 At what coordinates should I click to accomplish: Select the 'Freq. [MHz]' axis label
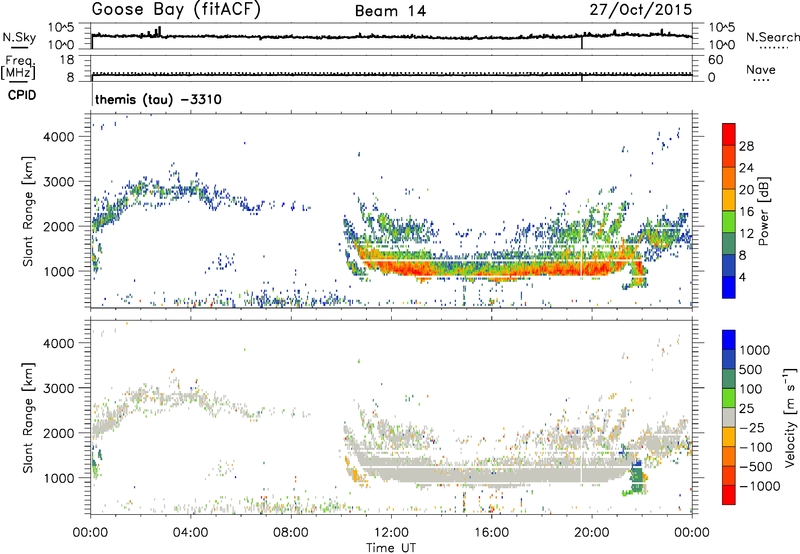click(18, 67)
